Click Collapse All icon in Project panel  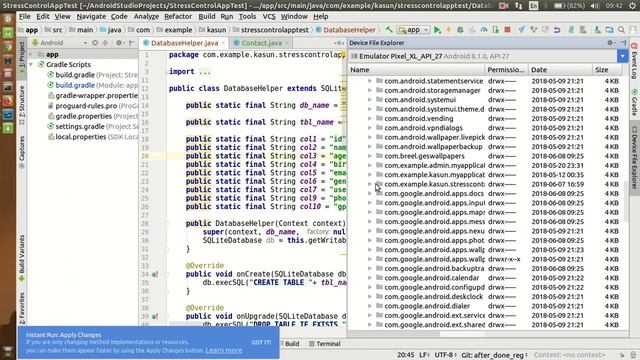pos(105,43)
